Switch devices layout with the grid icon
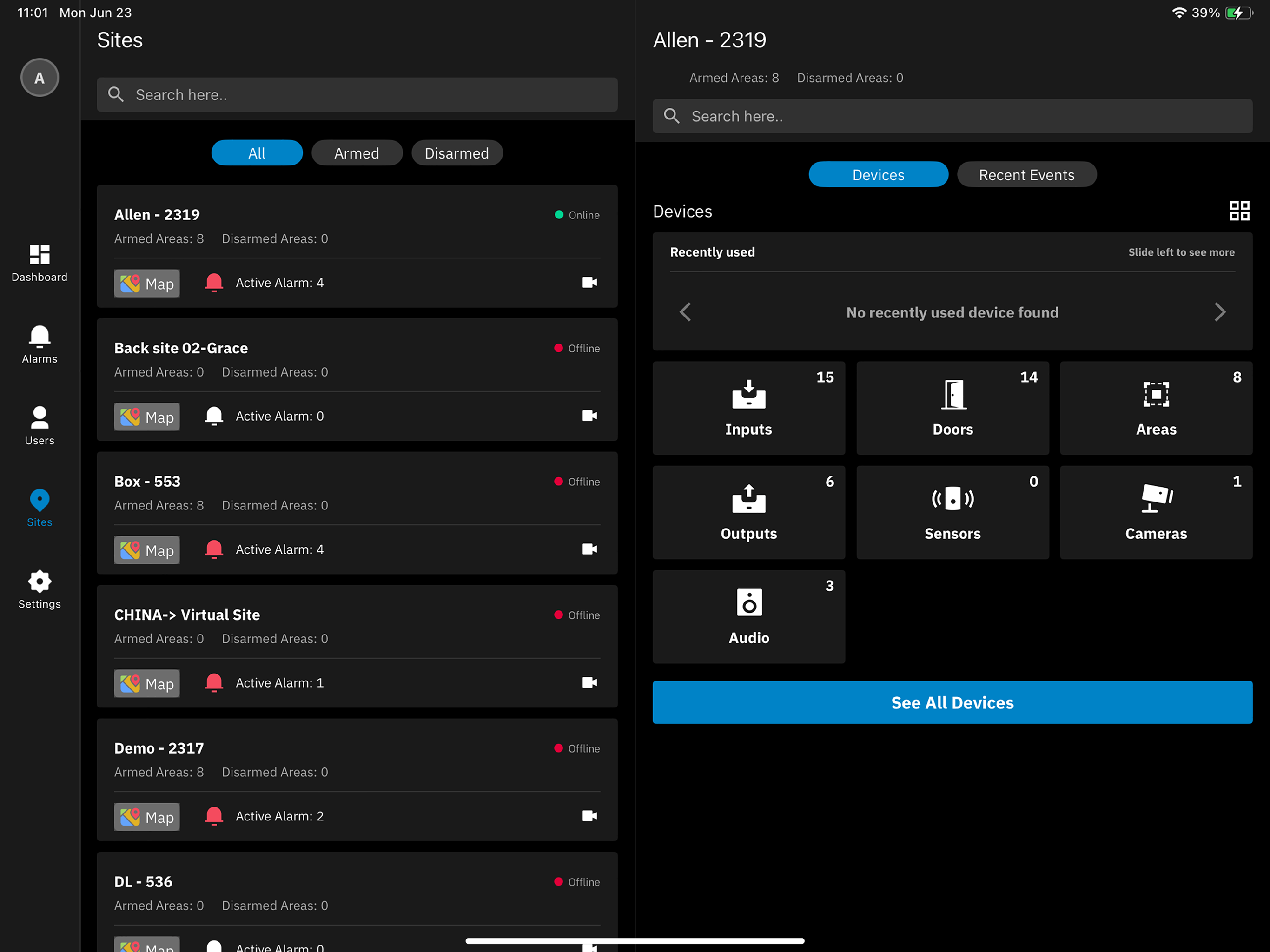This screenshot has height=952, width=1270. [1240, 211]
